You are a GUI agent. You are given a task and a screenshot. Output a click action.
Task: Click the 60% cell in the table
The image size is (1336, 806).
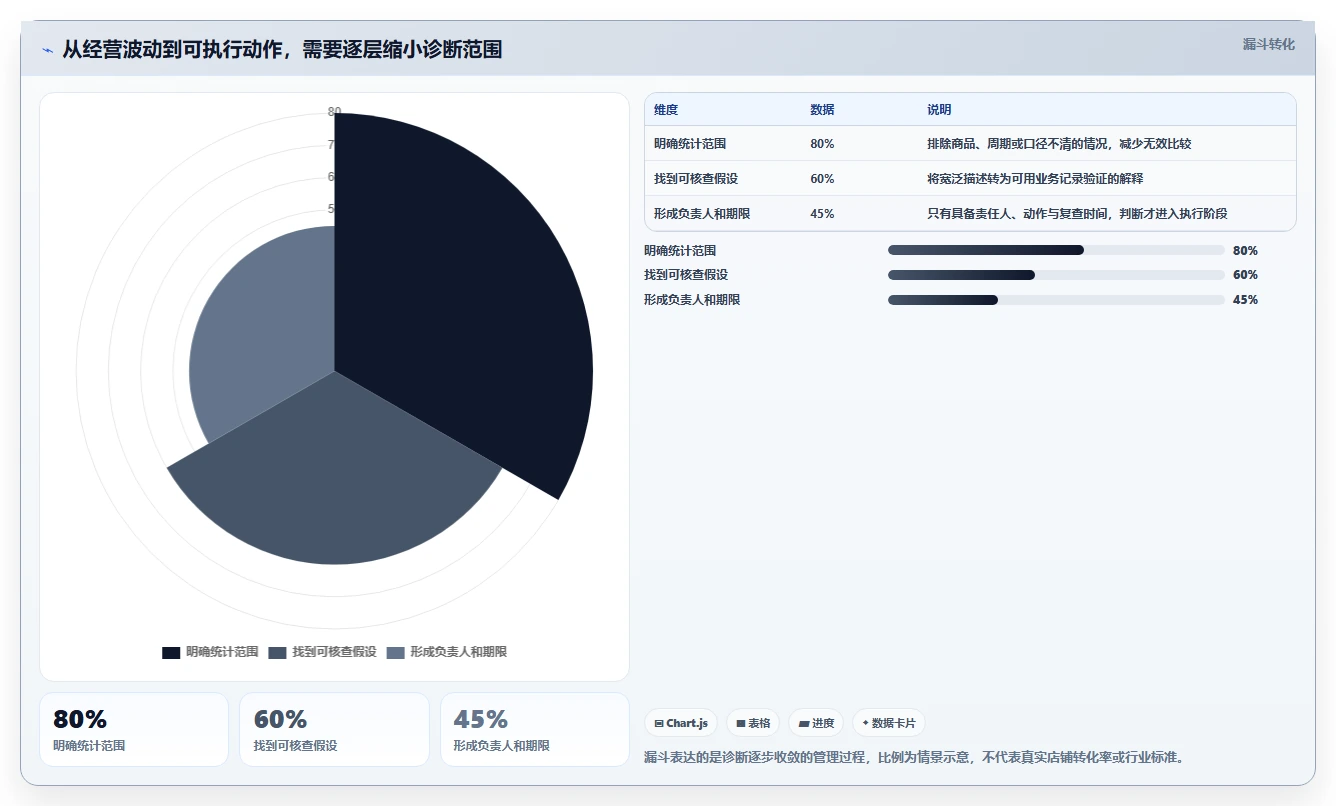coord(822,179)
